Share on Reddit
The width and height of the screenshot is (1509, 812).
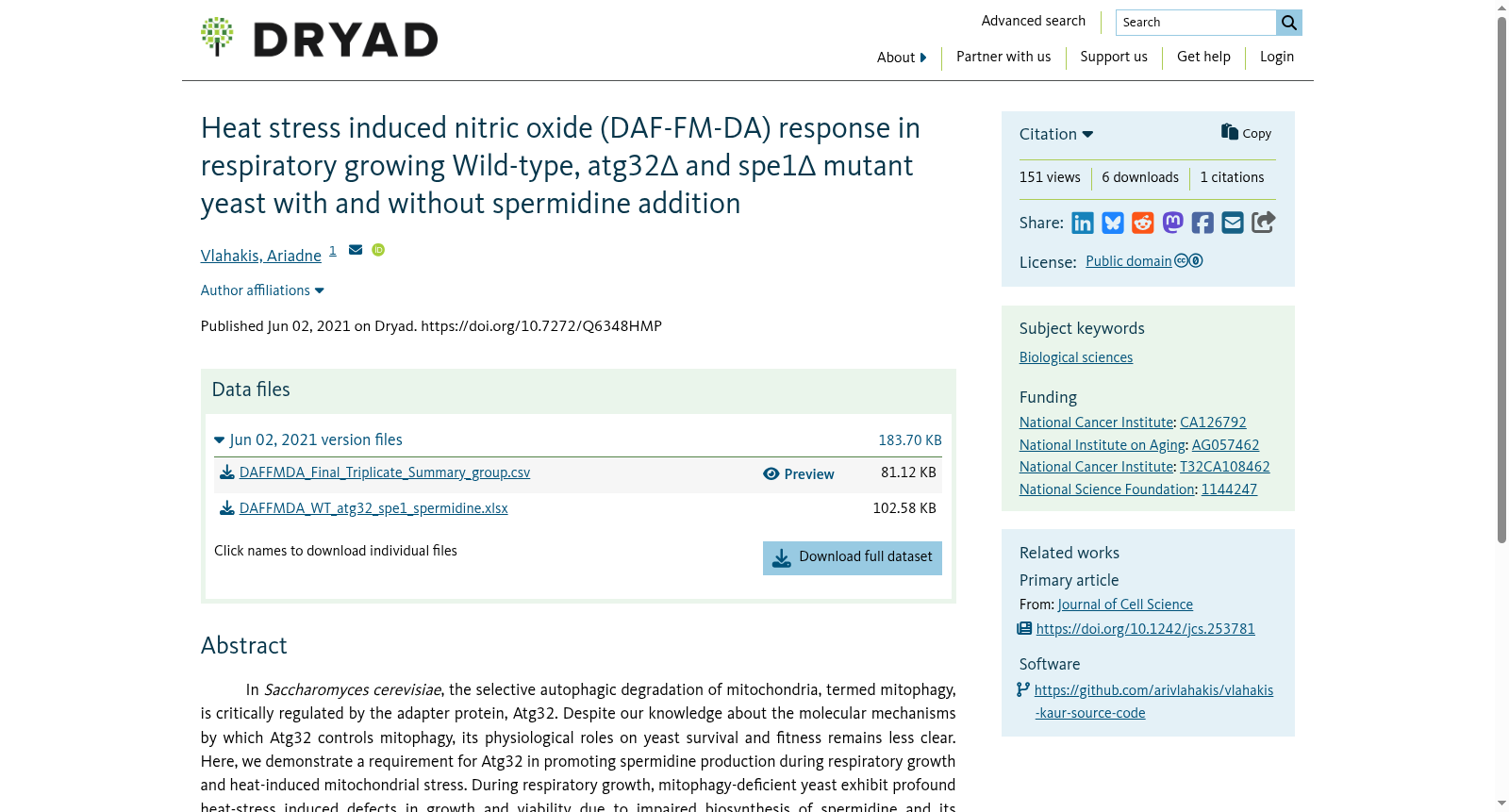pyautogui.click(x=1143, y=223)
